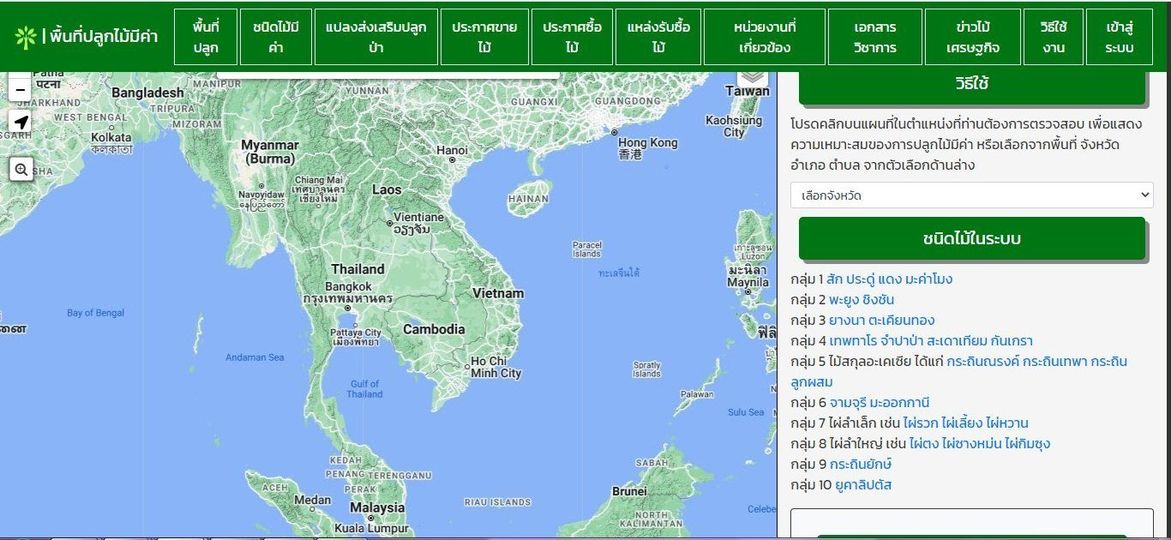This screenshot has height=540, width=1171.
Task: Open the เลือกจังหวัด province dropdown
Action: pyautogui.click(x=972, y=196)
